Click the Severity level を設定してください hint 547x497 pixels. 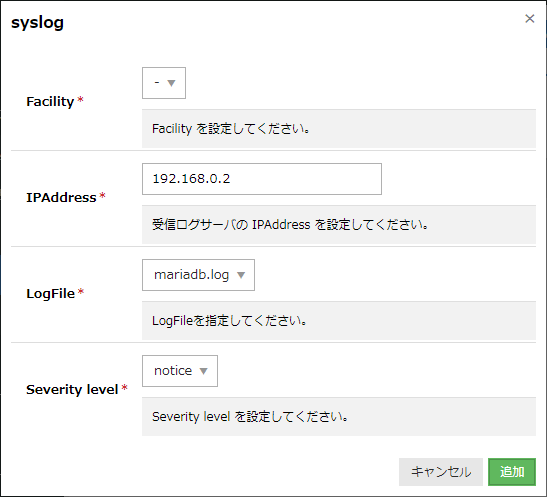250,416
